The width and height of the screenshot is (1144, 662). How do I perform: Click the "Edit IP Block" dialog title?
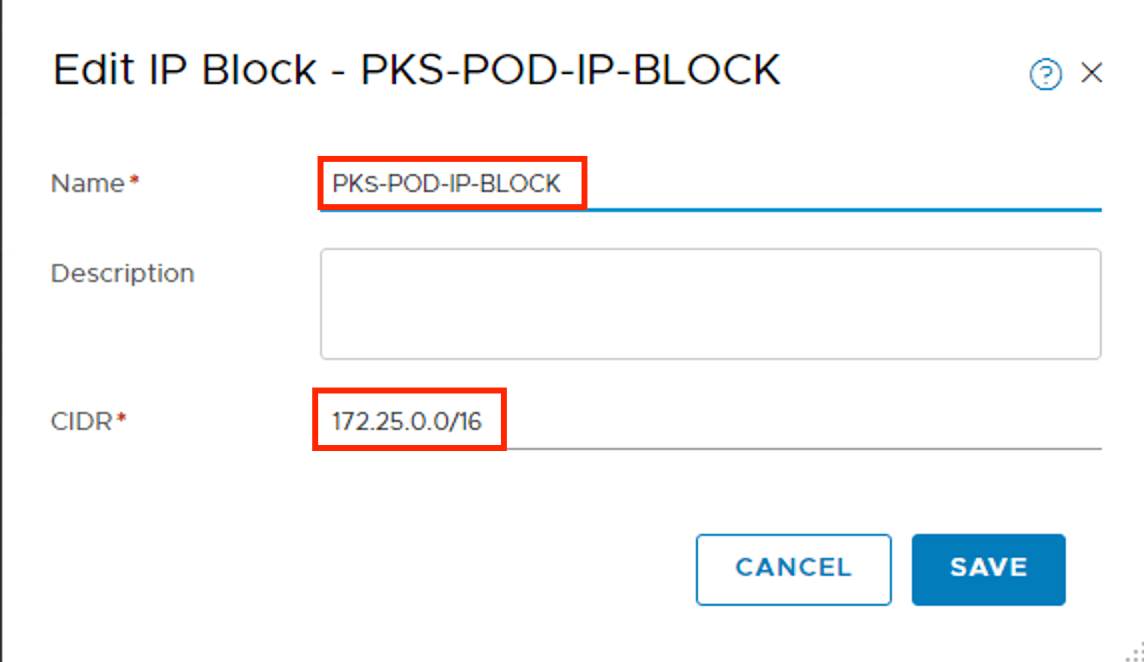tap(185, 71)
